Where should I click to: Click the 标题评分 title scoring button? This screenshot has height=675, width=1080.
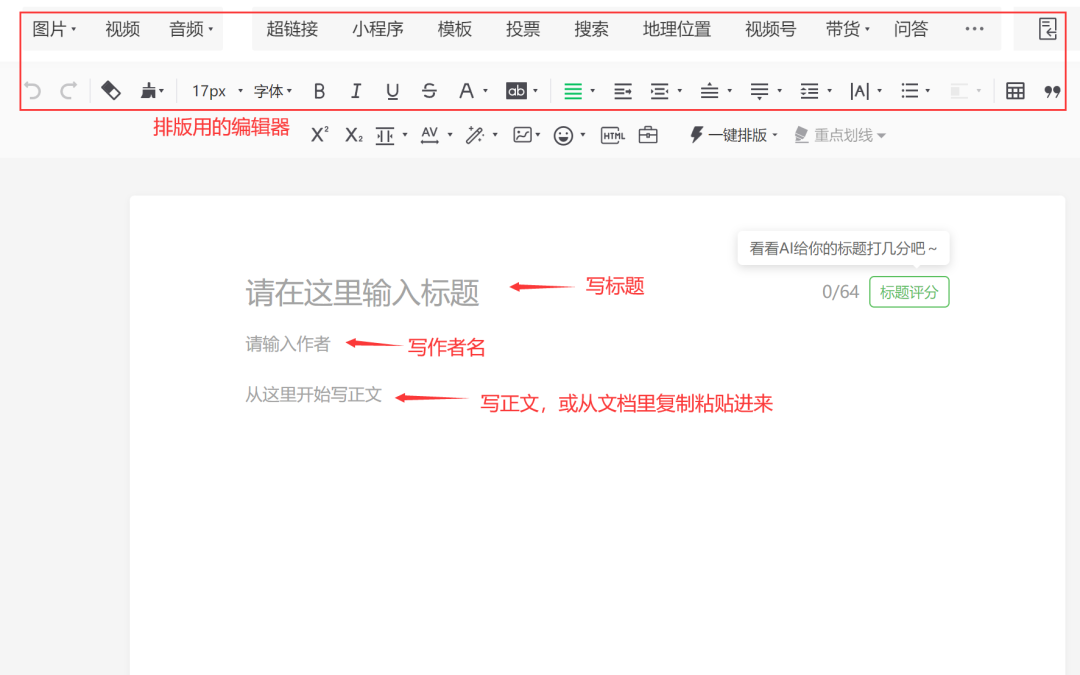coord(908,291)
